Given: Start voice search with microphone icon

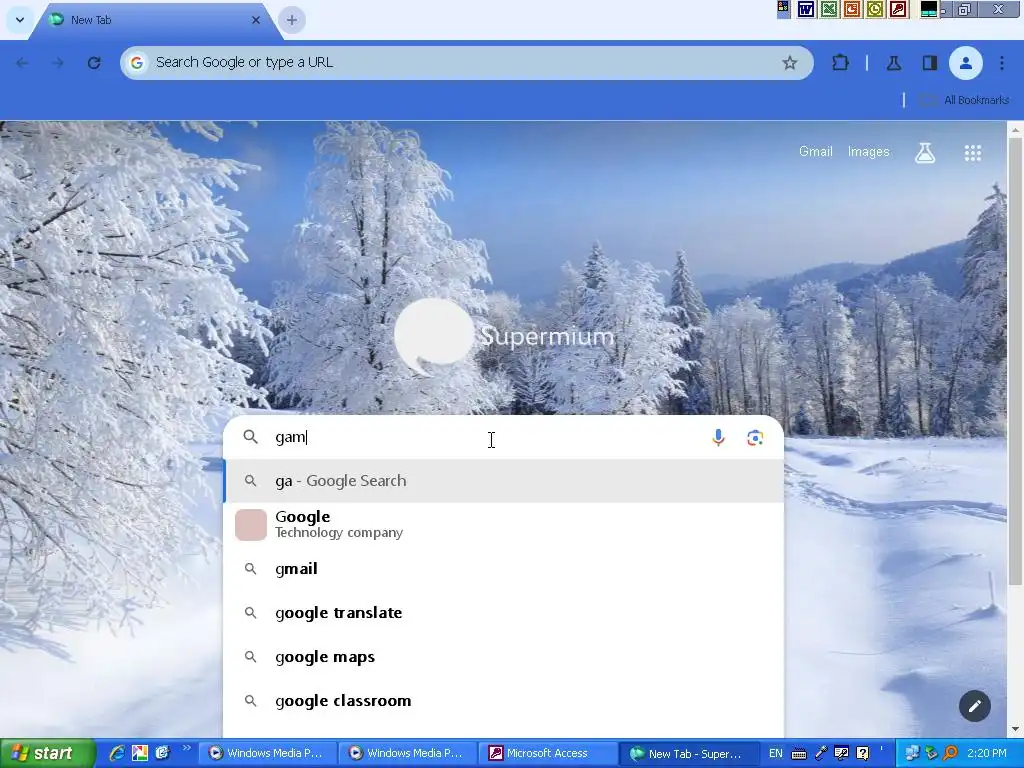Looking at the screenshot, I should (718, 438).
